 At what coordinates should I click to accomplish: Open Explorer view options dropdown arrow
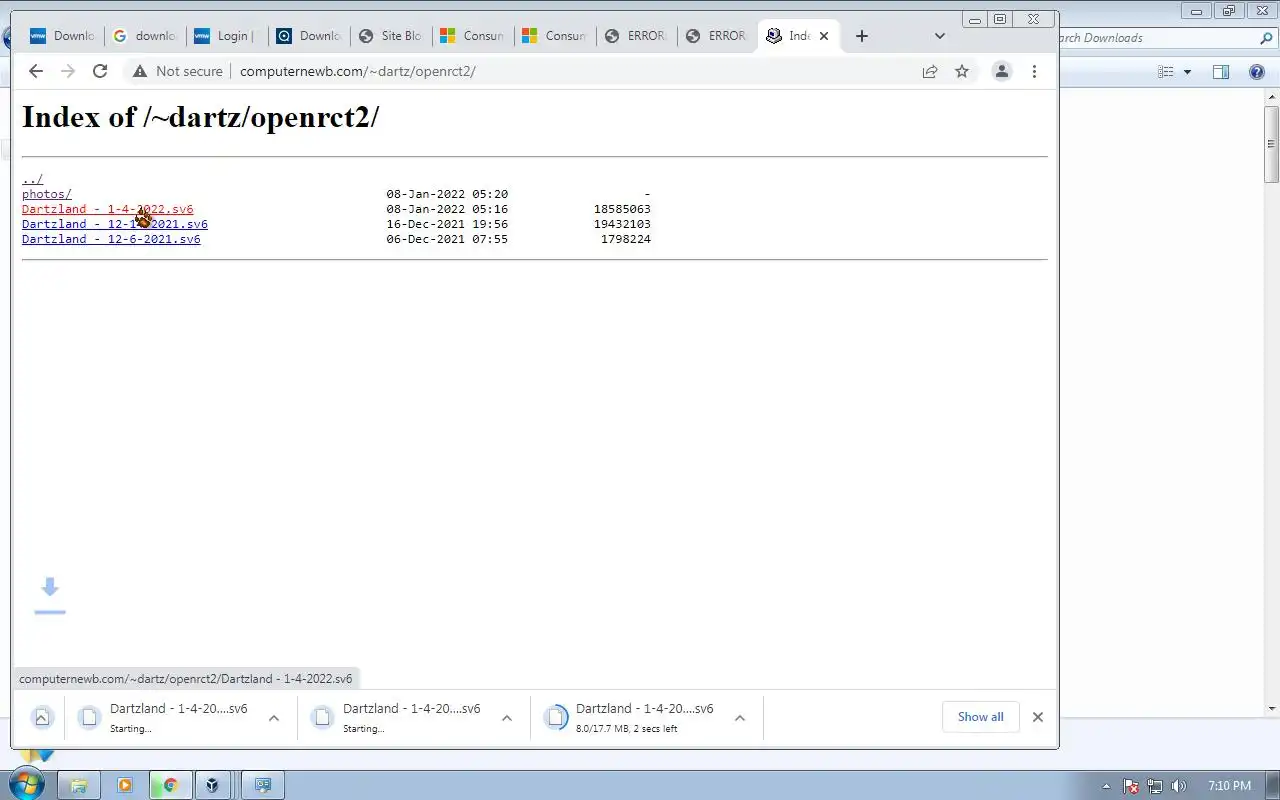pyautogui.click(x=1187, y=72)
